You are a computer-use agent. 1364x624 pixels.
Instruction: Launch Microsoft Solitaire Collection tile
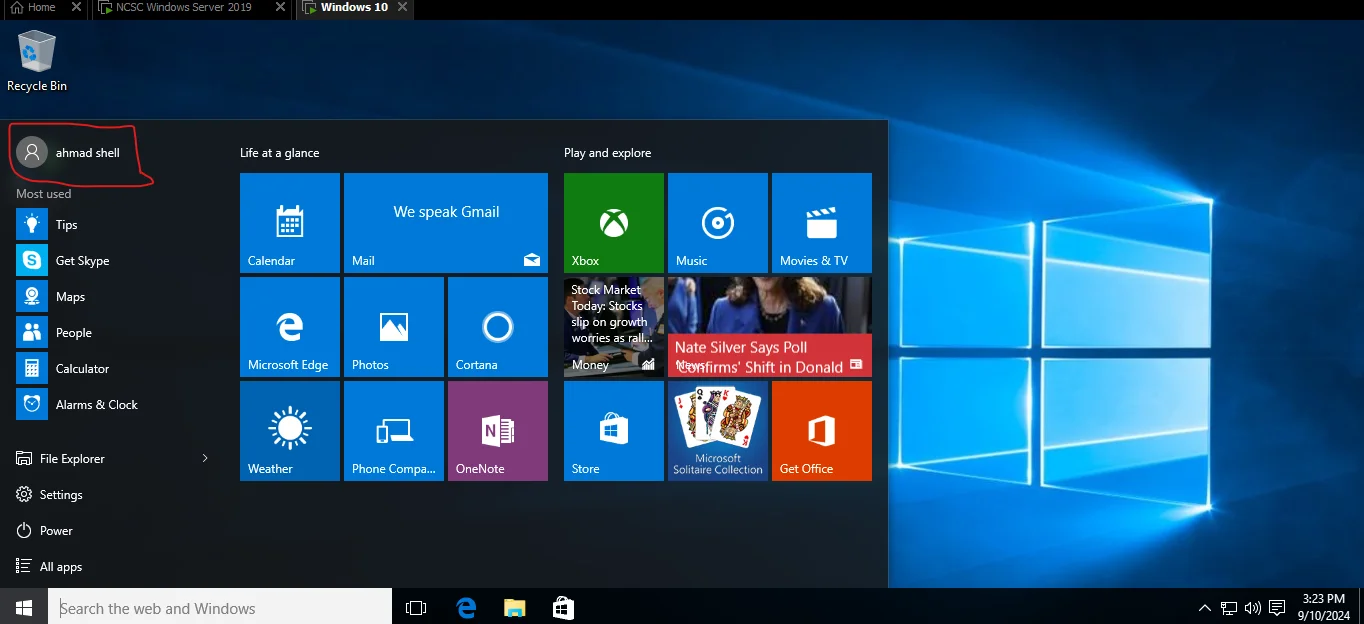pos(718,431)
